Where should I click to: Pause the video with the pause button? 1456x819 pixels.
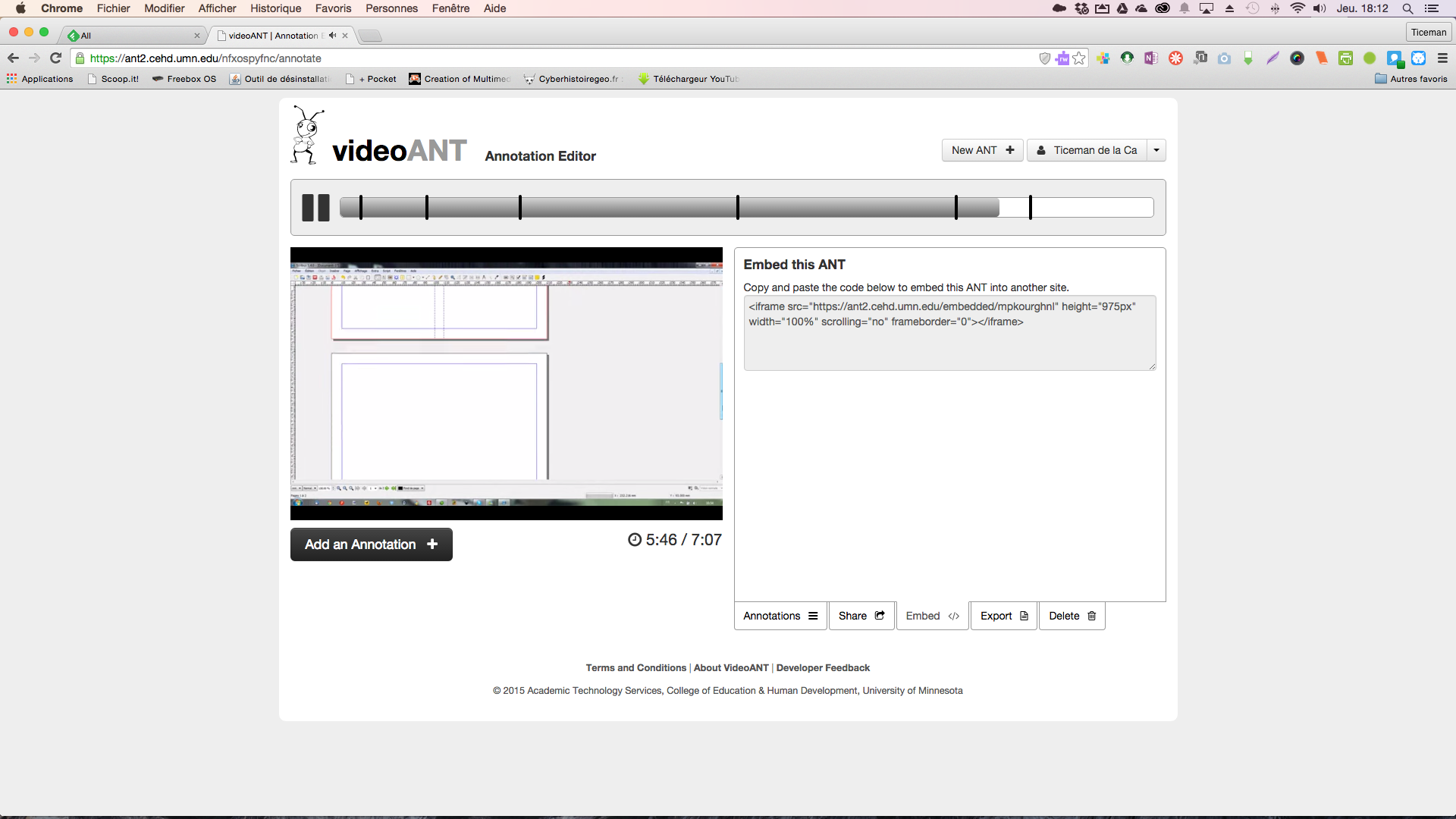point(315,208)
